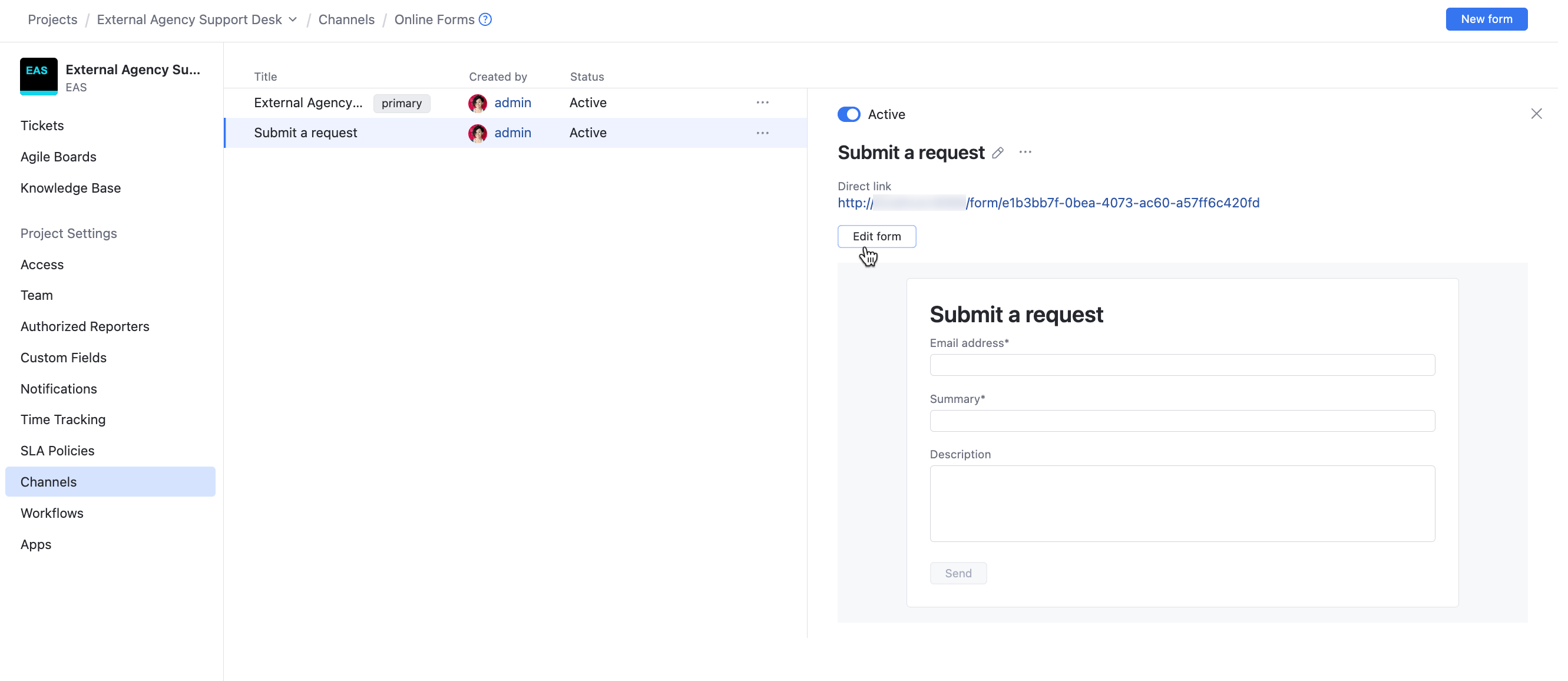The height and width of the screenshot is (681, 1568).
Task: Open Workflows settings from the sidebar
Action: tap(52, 513)
